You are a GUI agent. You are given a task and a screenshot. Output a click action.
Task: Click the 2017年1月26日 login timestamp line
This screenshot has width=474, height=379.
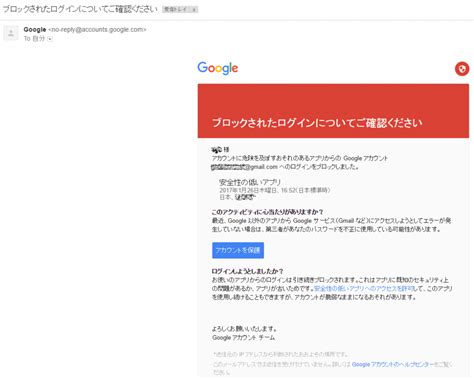click(275, 190)
